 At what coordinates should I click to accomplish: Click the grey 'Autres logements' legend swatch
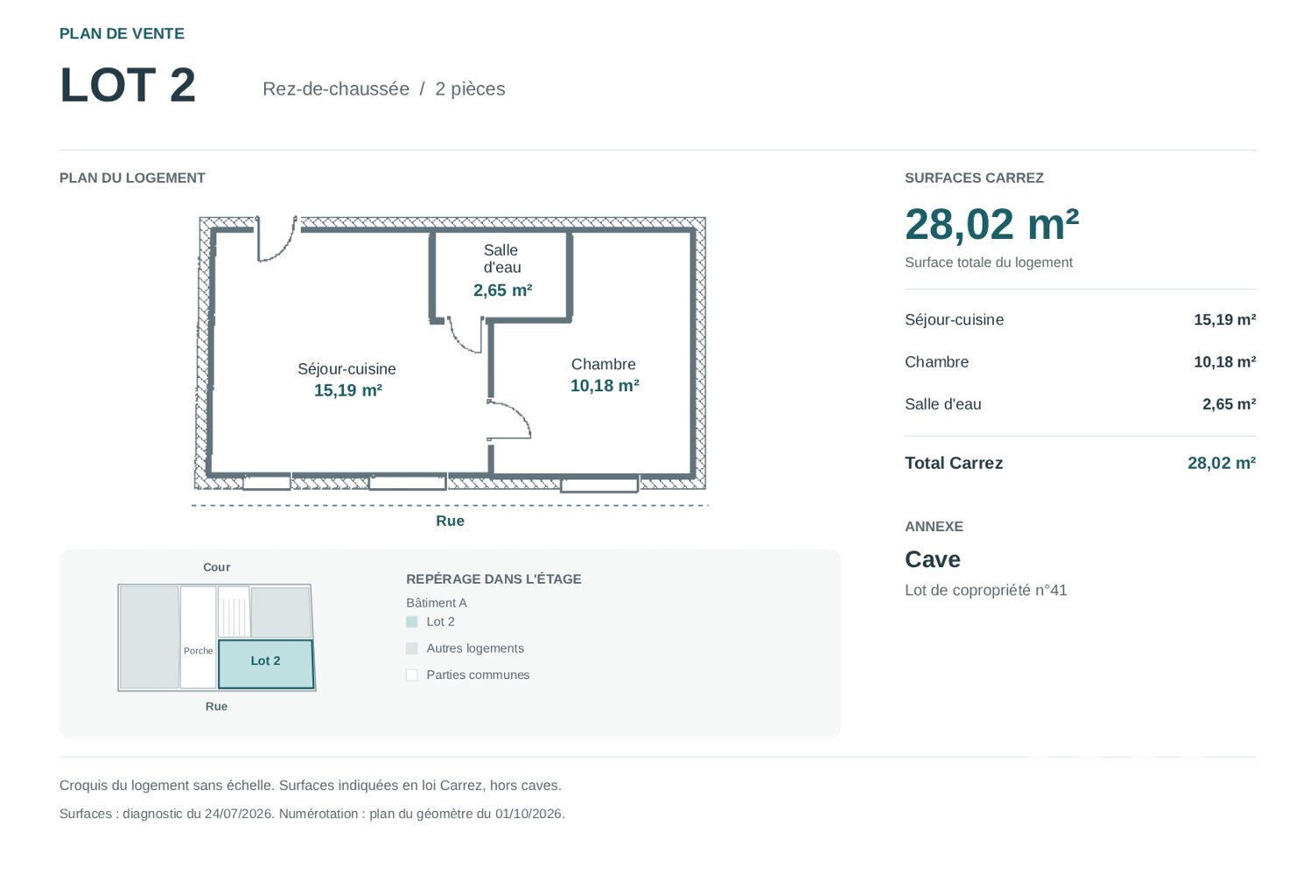(412, 648)
